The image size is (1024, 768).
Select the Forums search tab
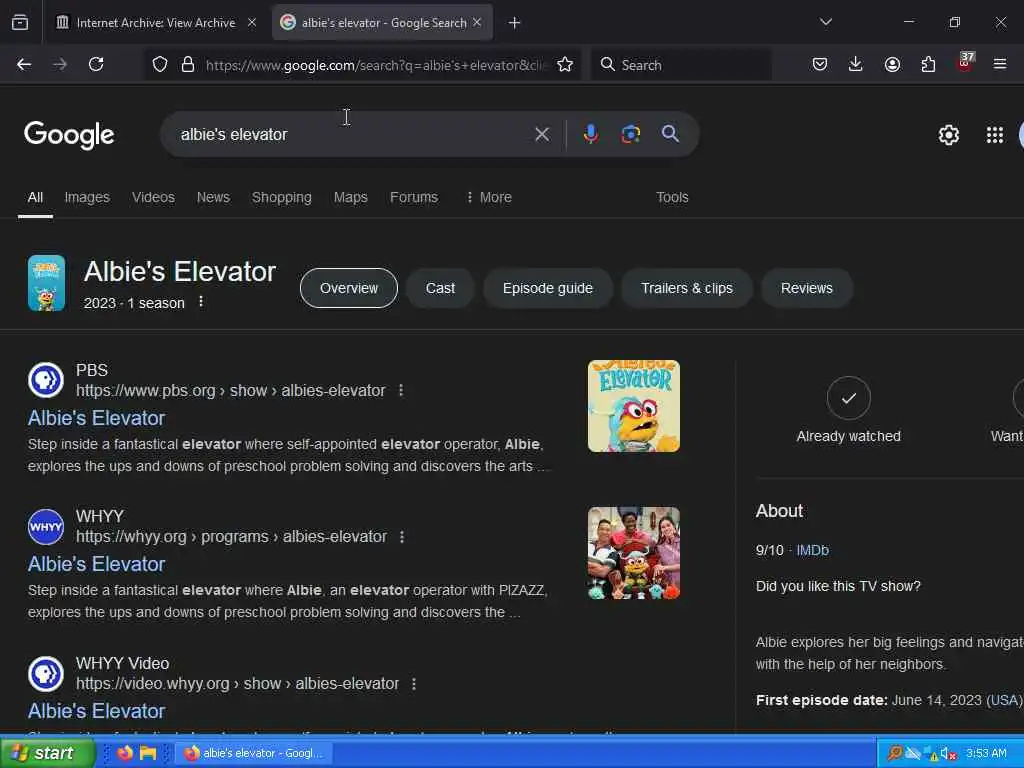tap(414, 197)
